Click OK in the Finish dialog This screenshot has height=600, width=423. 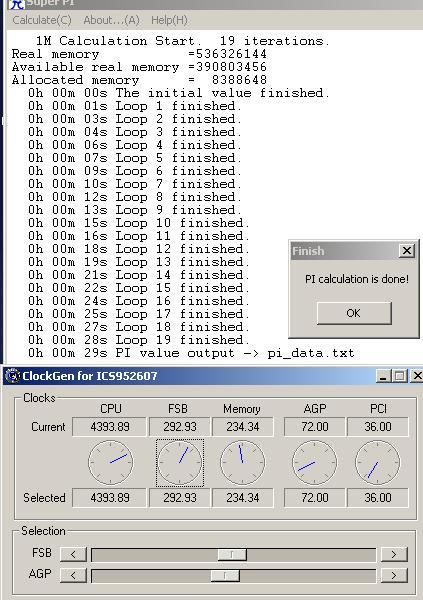pos(354,313)
